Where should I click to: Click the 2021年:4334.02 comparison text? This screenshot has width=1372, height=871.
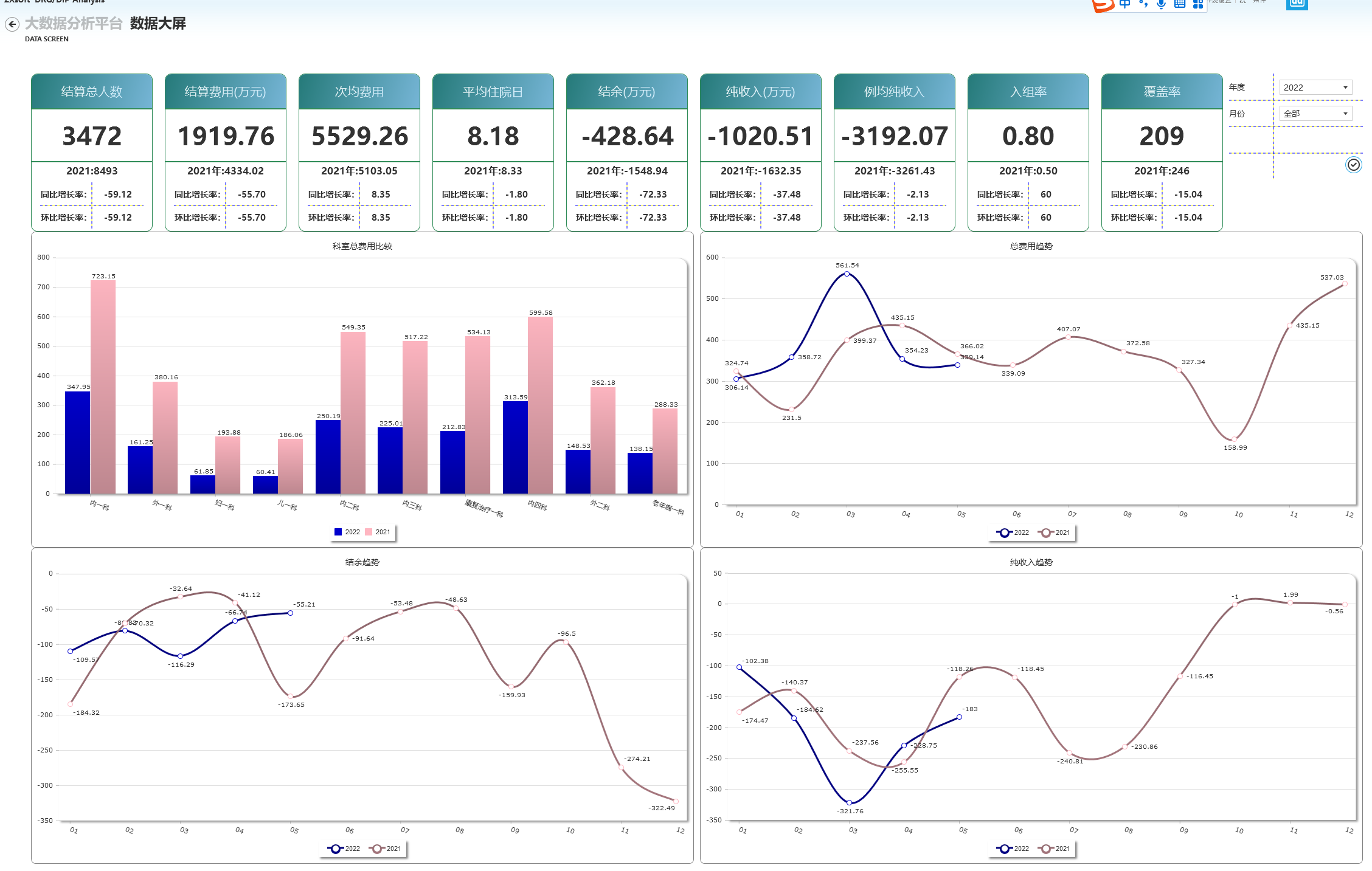pyautogui.click(x=226, y=171)
